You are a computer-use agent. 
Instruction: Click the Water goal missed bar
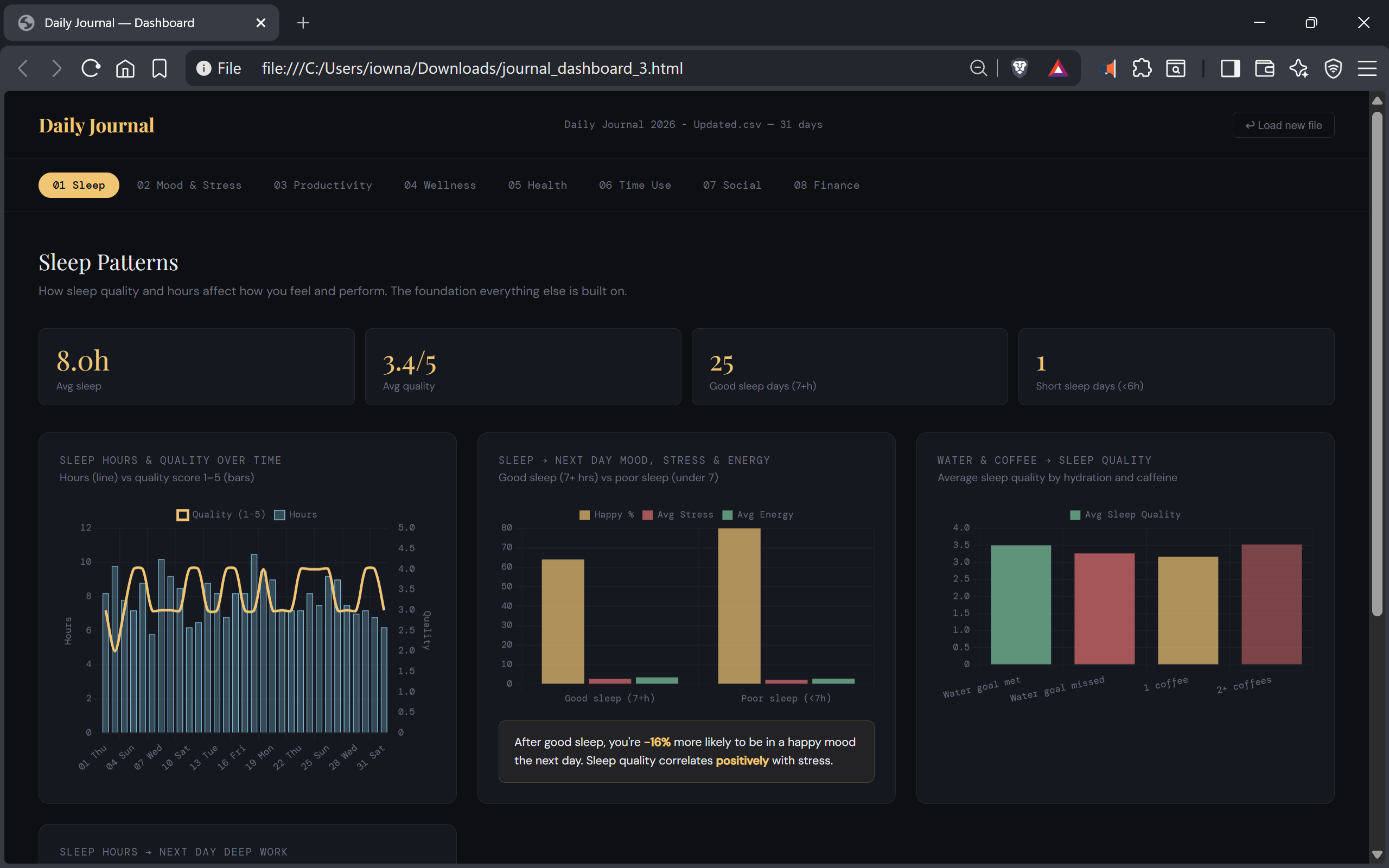click(x=1104, y=609)
